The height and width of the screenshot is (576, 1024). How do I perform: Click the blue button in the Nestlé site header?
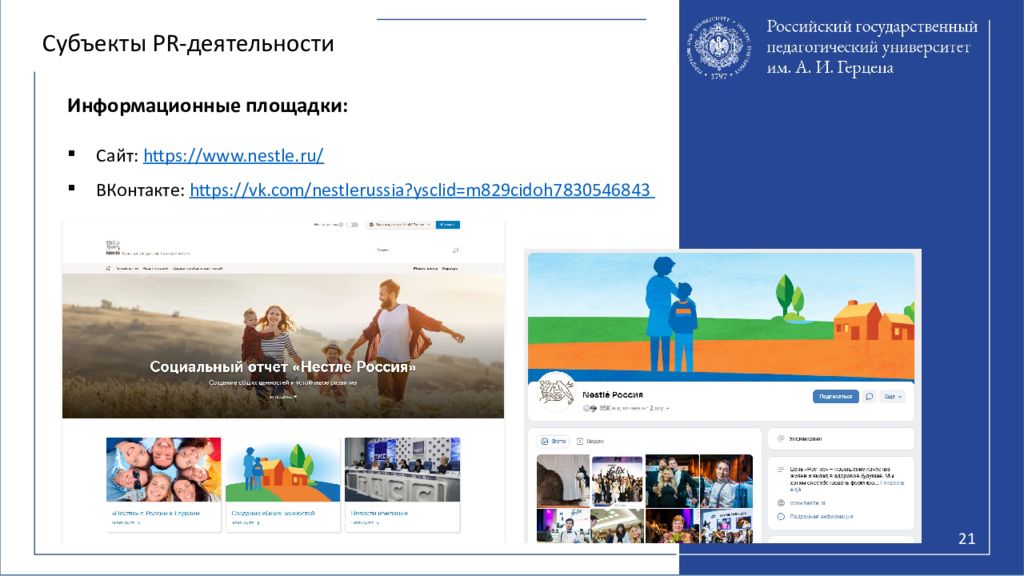point(447,225)
